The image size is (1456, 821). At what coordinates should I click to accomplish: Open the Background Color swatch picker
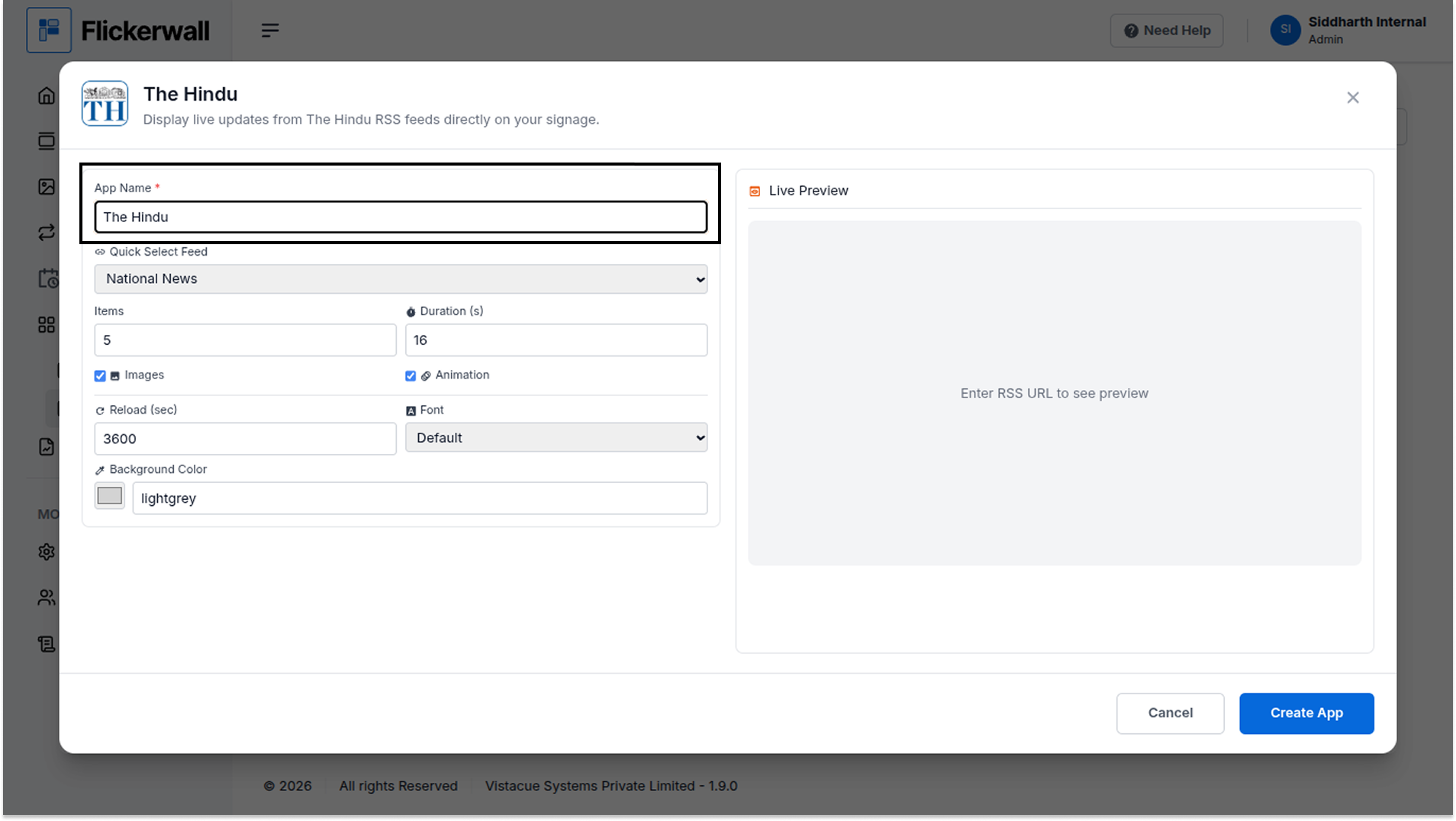[110, 496]
